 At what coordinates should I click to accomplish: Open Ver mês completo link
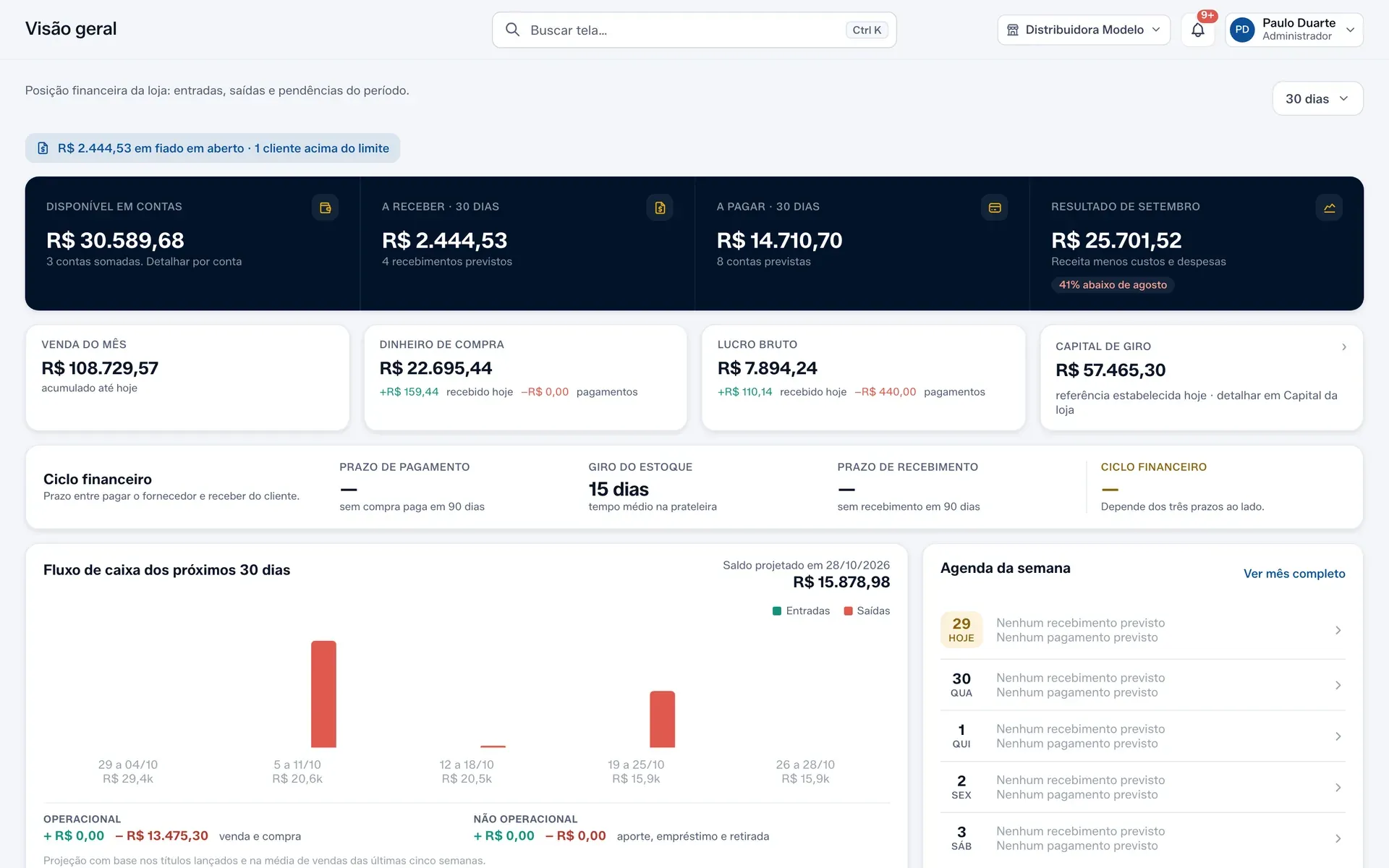1294,574
